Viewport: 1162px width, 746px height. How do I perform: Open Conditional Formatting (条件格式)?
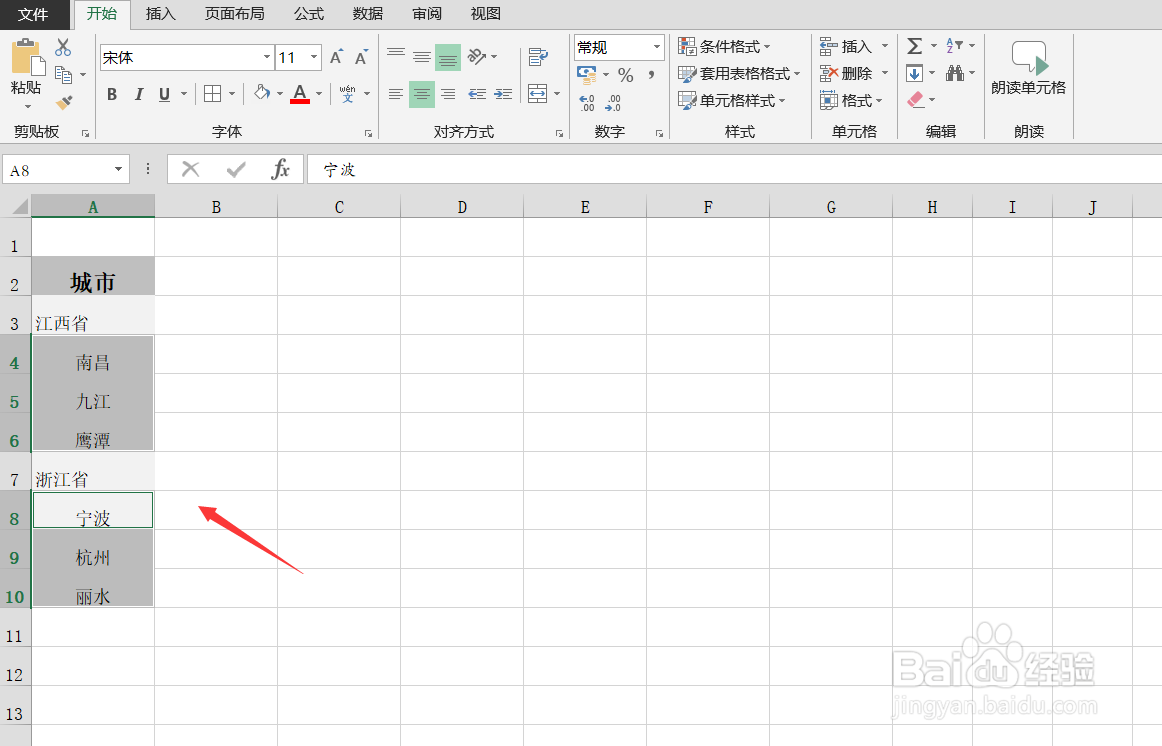724,47
